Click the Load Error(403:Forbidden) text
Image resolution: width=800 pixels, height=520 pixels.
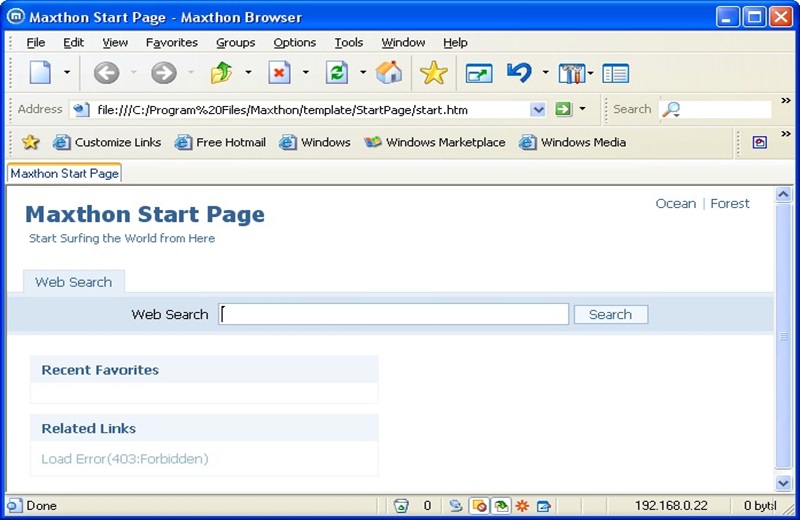point(125,459)
